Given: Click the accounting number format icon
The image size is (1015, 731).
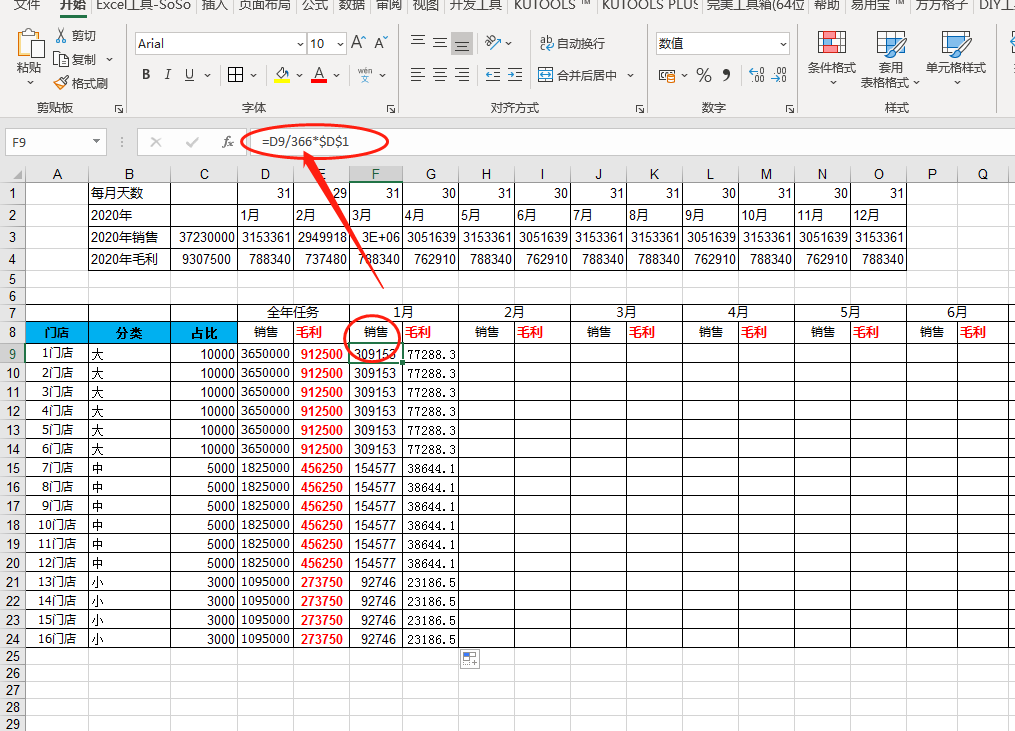Looking at the screenshot, I should coord(666,76).
